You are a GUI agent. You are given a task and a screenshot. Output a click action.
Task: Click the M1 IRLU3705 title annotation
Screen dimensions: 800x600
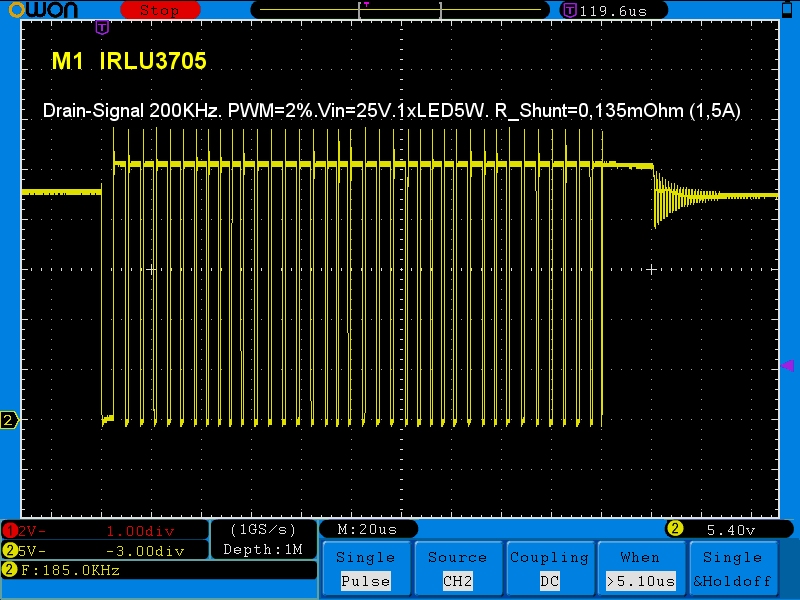coord(129,61)
